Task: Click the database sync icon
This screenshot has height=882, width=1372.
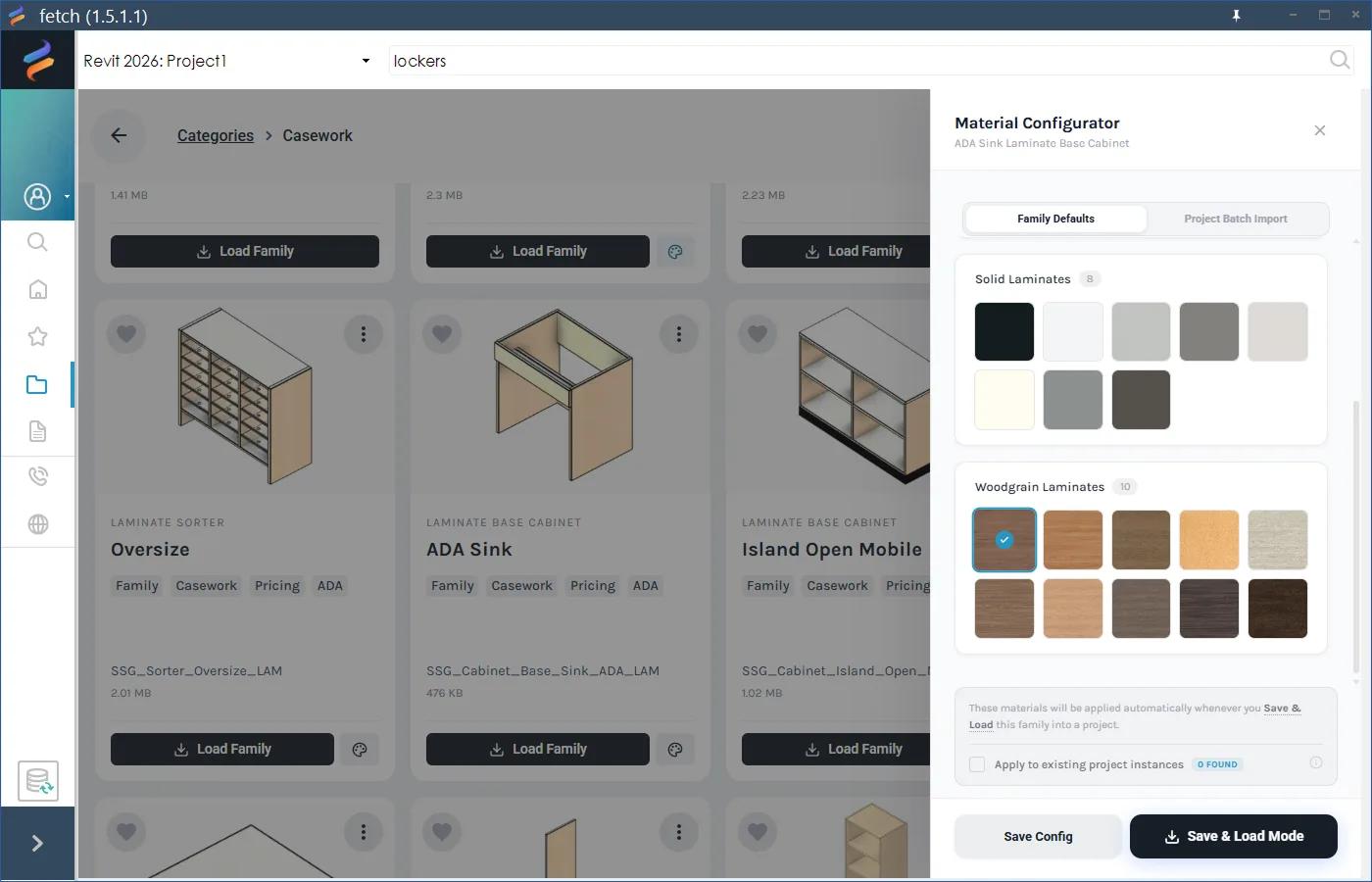Action: pos(38,781)
